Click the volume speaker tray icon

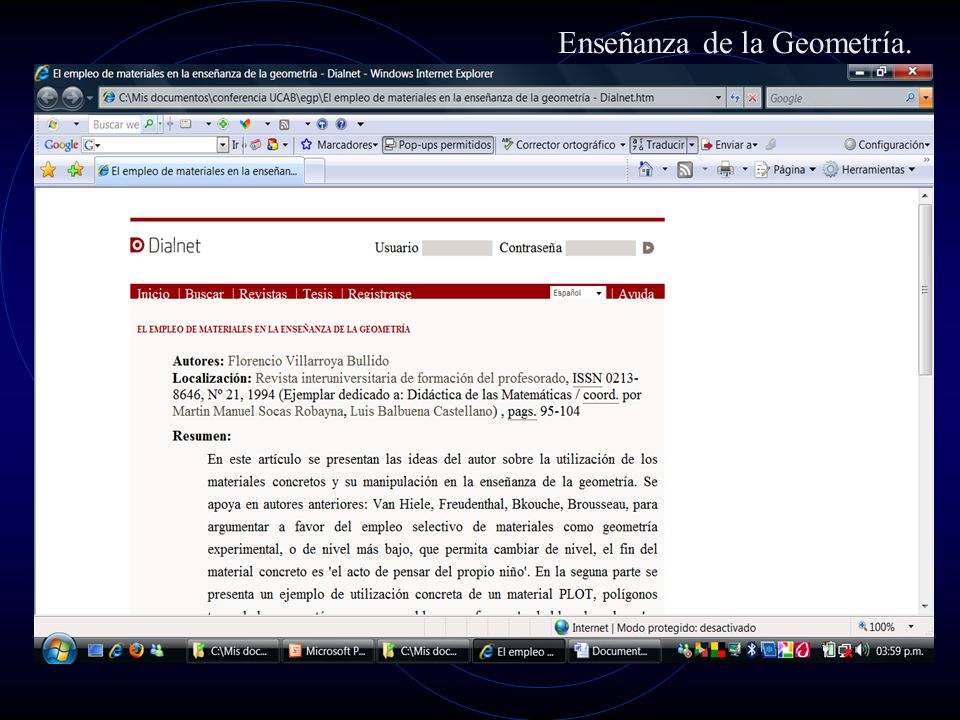(862, 650)
